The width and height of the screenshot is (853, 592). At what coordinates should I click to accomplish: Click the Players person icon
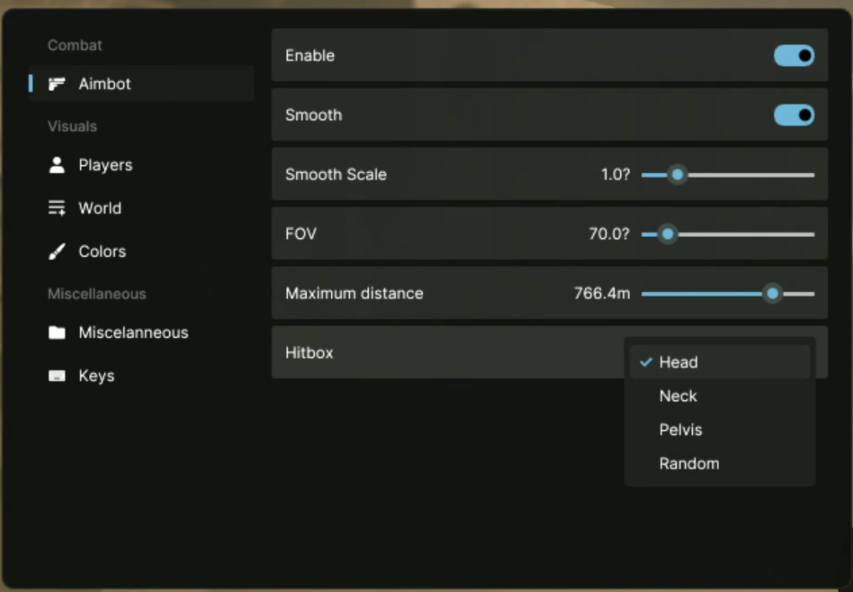57,165
